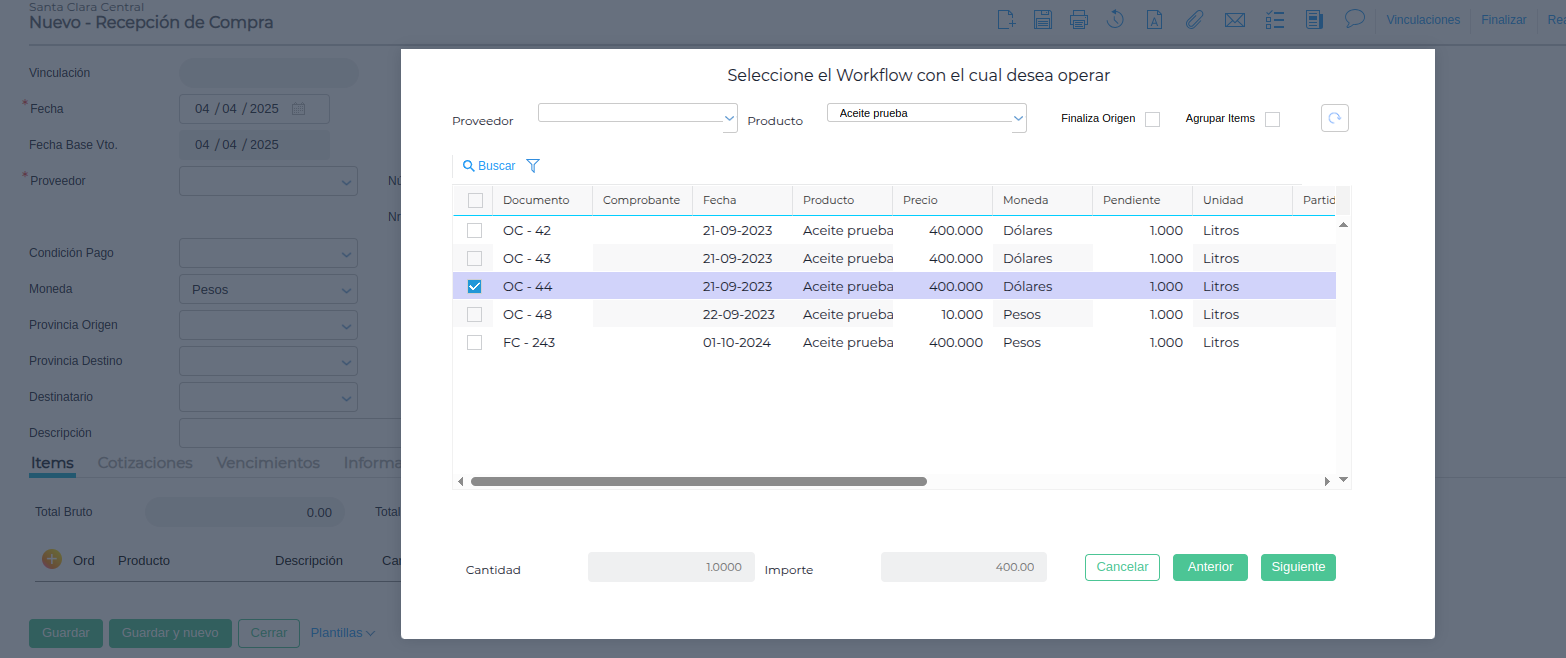Click the Cancelar button
Screen dimensions: 1566x658
click(x=1122, y=567)
